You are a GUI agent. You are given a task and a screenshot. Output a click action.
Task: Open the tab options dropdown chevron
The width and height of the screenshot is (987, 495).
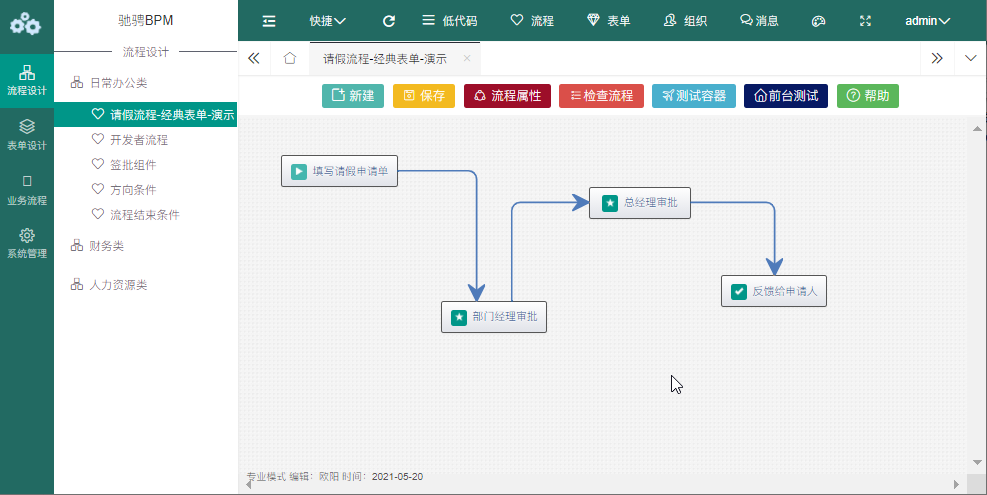[970, 58]
